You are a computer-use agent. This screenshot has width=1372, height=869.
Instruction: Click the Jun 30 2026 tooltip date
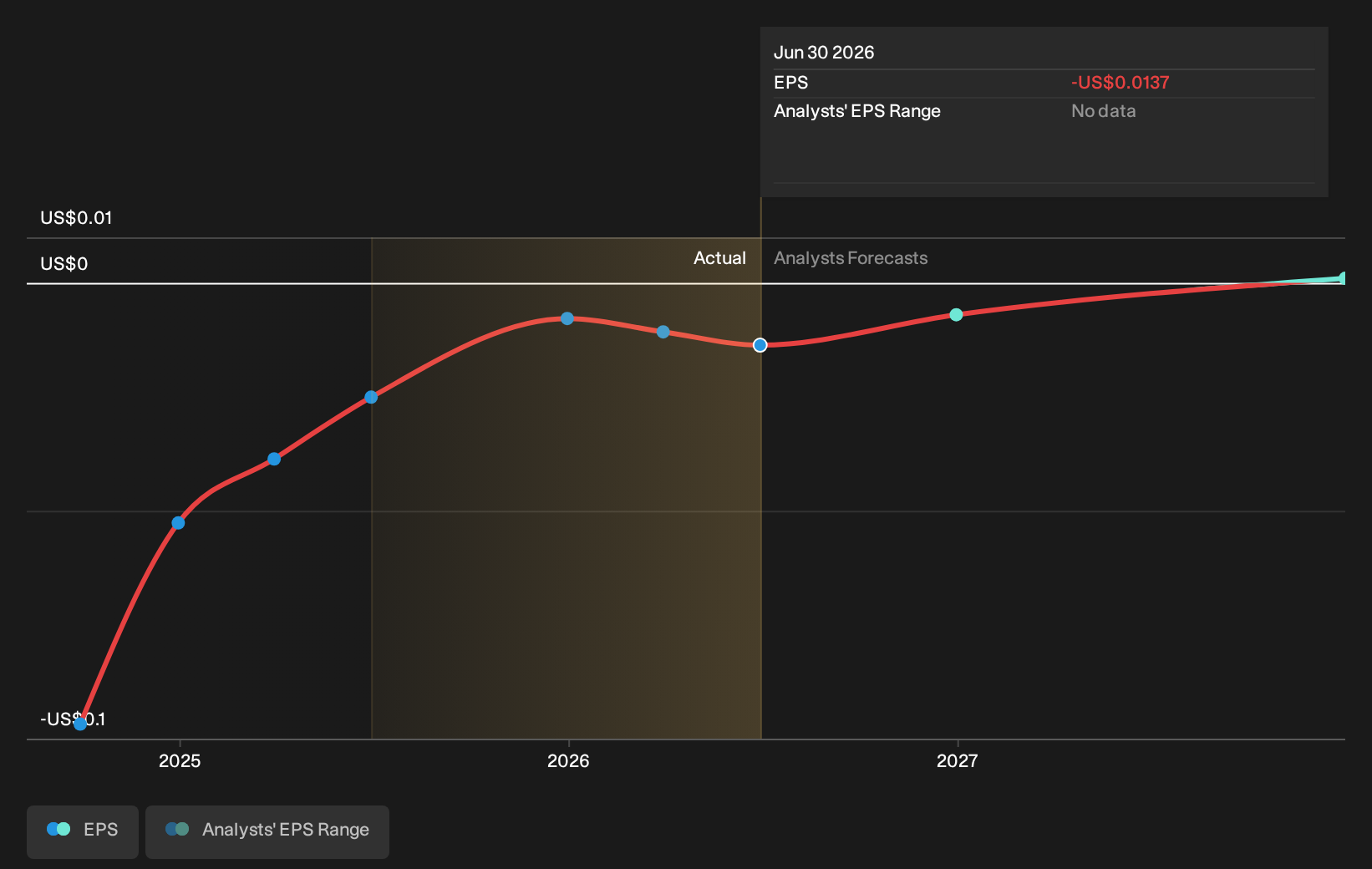coord(824,53)
